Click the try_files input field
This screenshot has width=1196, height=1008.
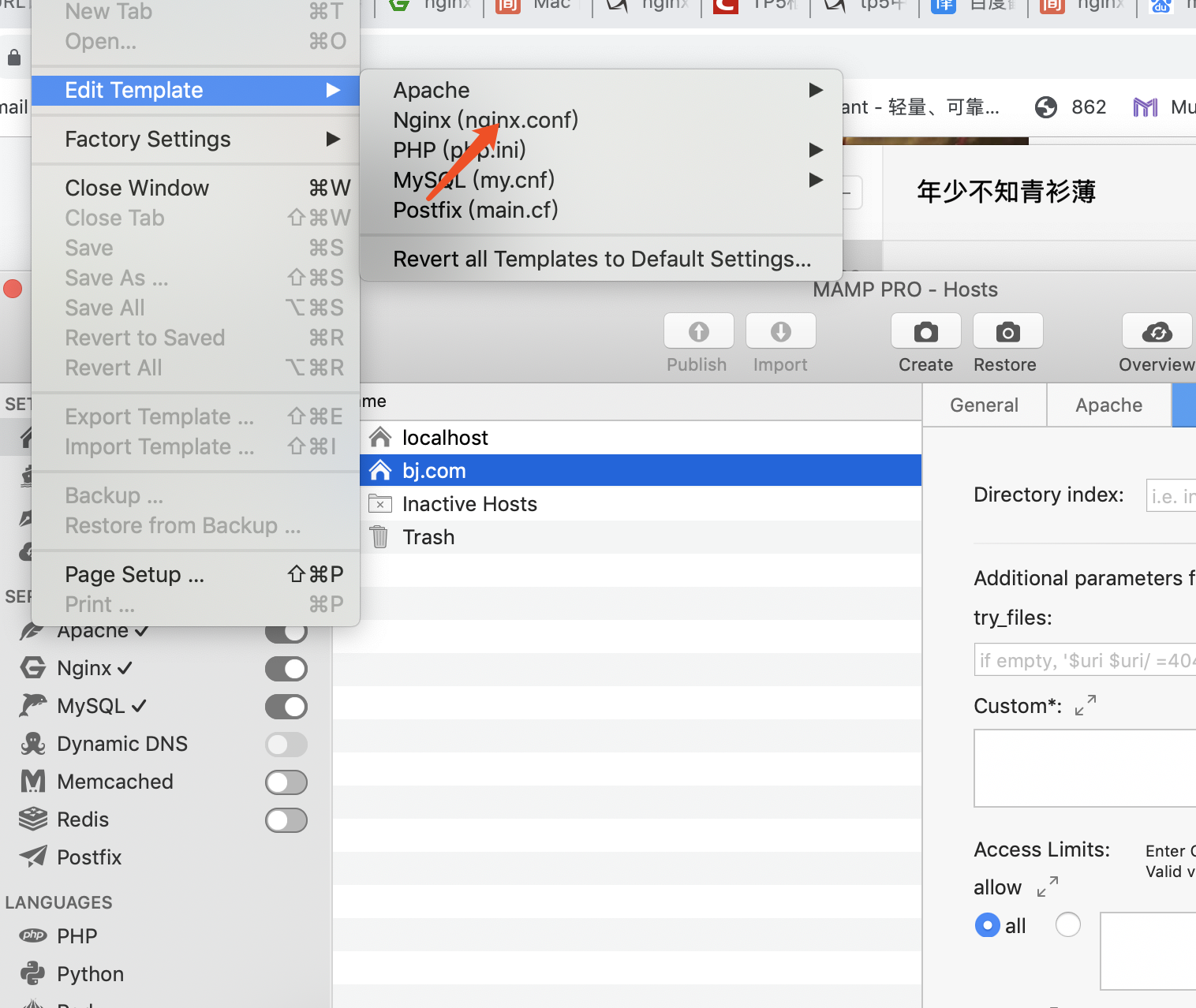coord(1085,660)
